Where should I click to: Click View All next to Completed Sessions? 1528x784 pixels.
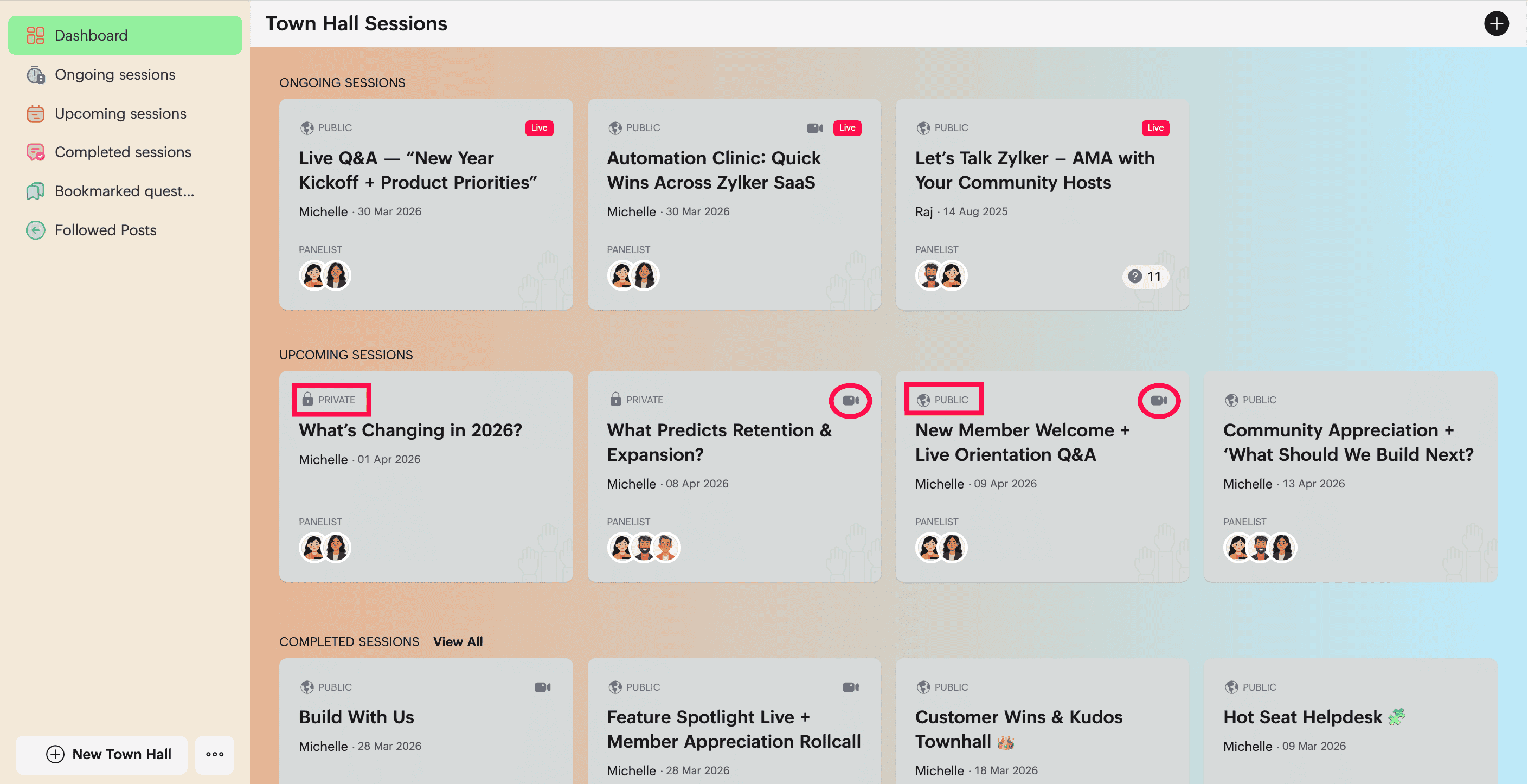coord(458,641)
